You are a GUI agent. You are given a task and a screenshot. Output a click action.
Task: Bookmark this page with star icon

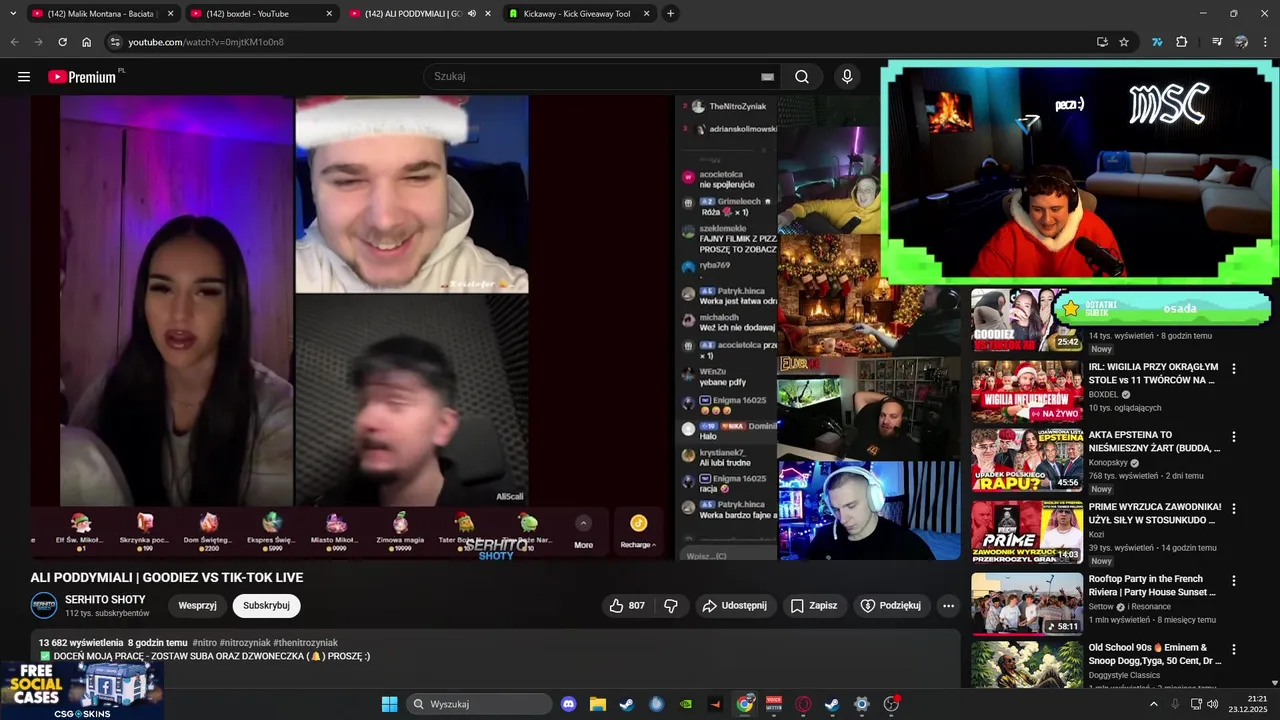(1124, 42)
